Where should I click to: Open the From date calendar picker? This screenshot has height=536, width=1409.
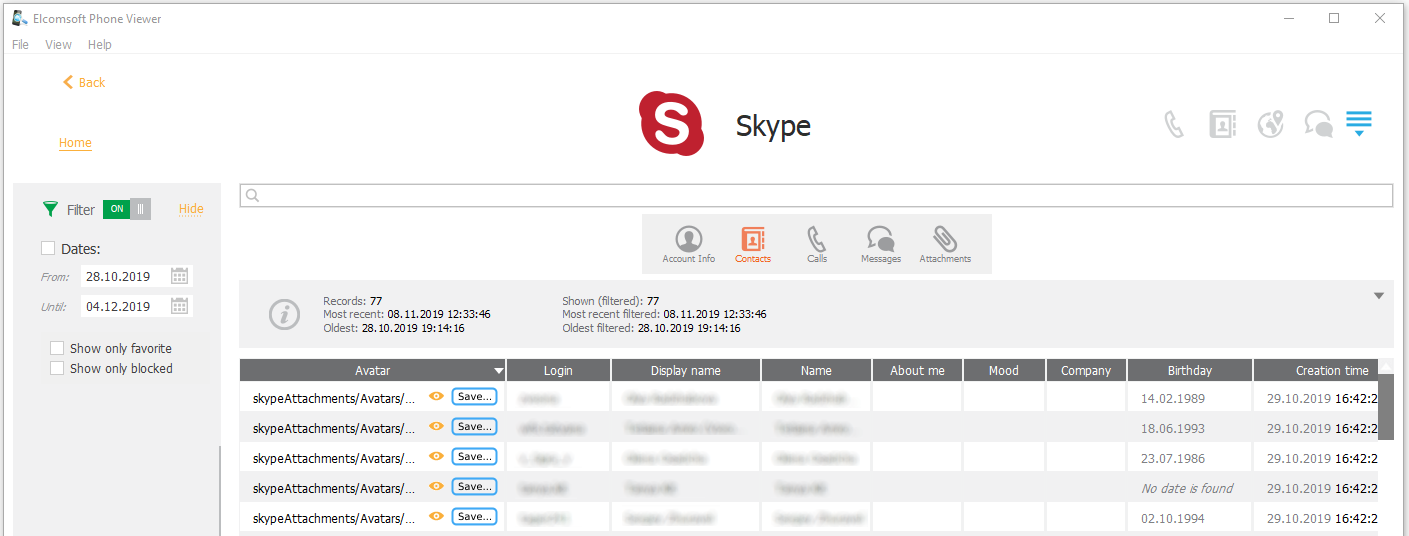click(x=180, y=277)
